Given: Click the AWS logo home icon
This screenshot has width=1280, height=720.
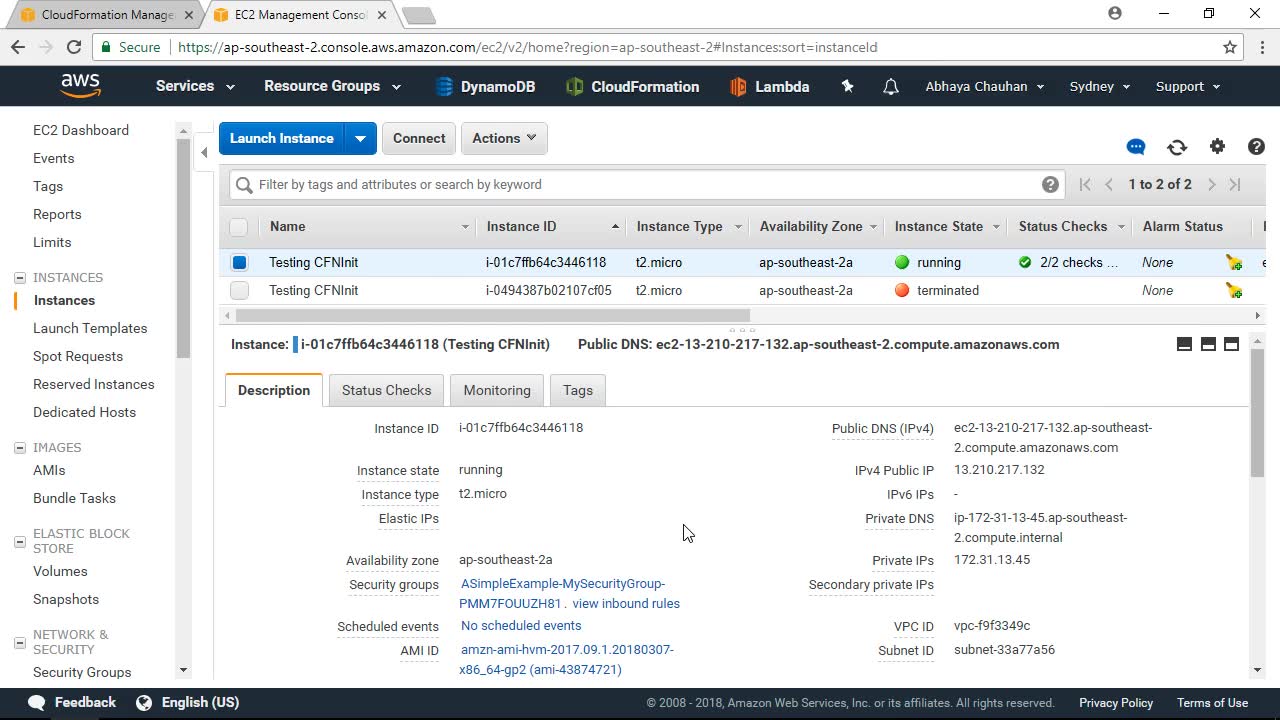Looking at the screenshot, I should [80, 86].
